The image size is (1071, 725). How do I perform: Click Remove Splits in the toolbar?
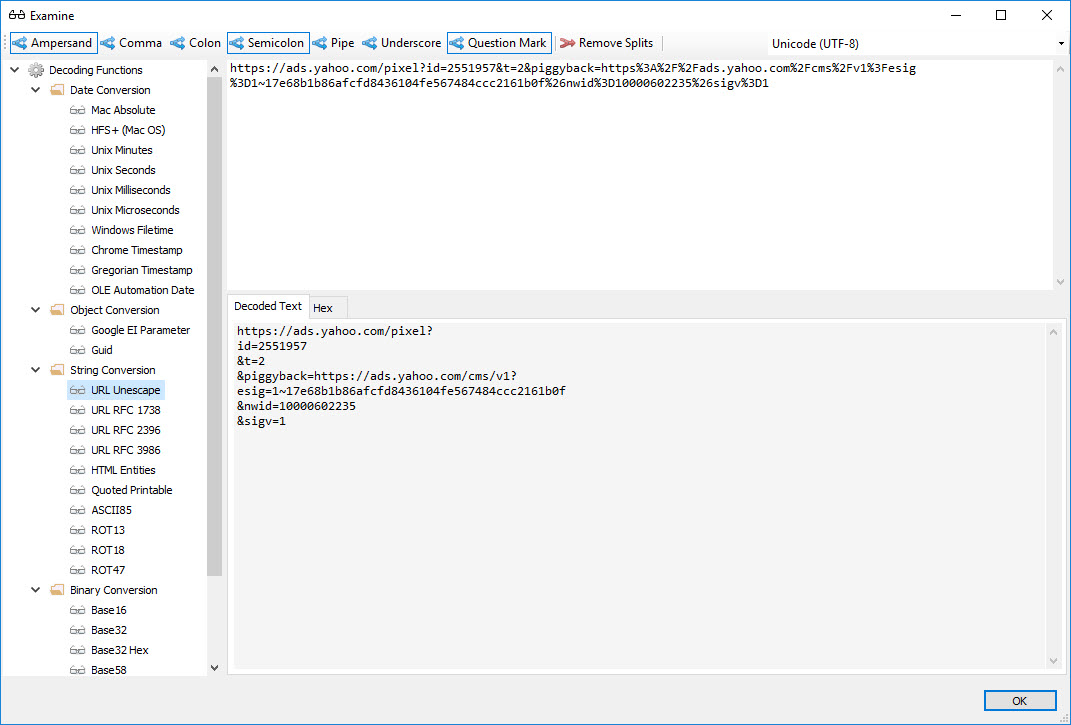click(x=607, y=43)
